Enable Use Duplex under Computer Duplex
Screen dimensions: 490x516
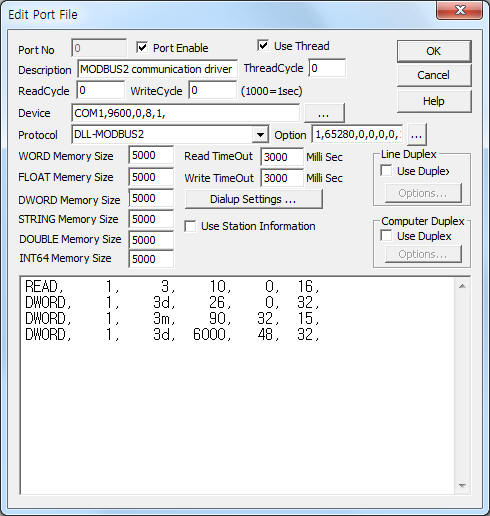386,236
